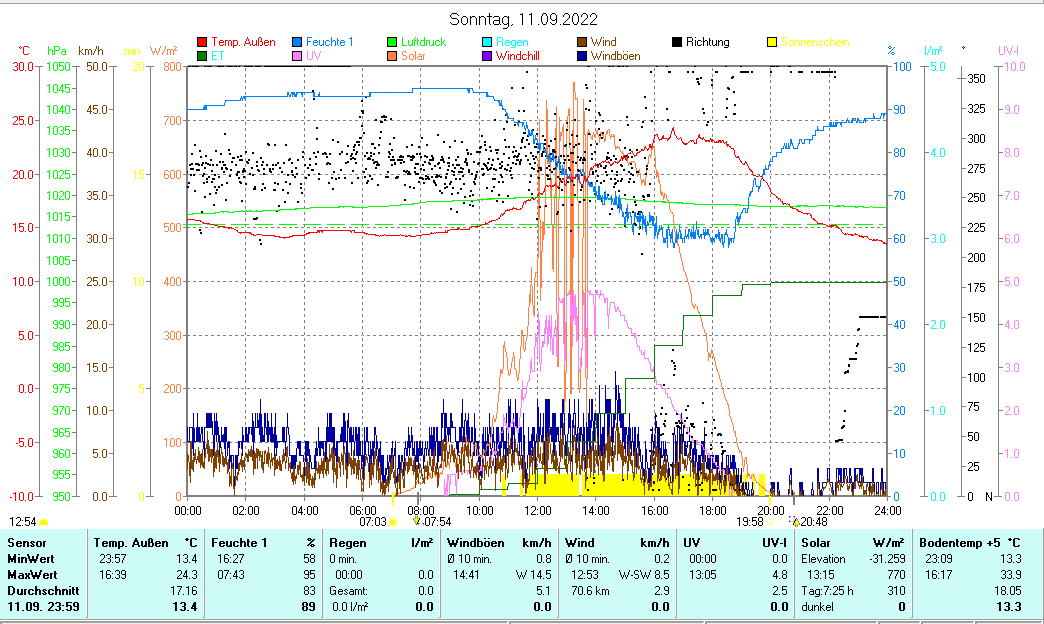Click the black Richtung legend square
Viewport: 1044px width, 624px height.
click(677, 42)
